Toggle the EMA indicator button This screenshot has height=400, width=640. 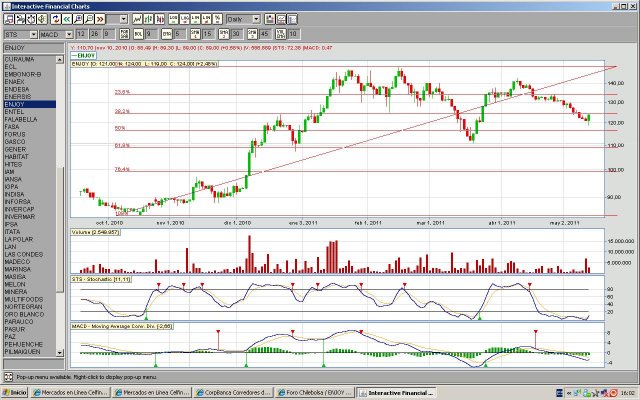[x=166, y=34]
